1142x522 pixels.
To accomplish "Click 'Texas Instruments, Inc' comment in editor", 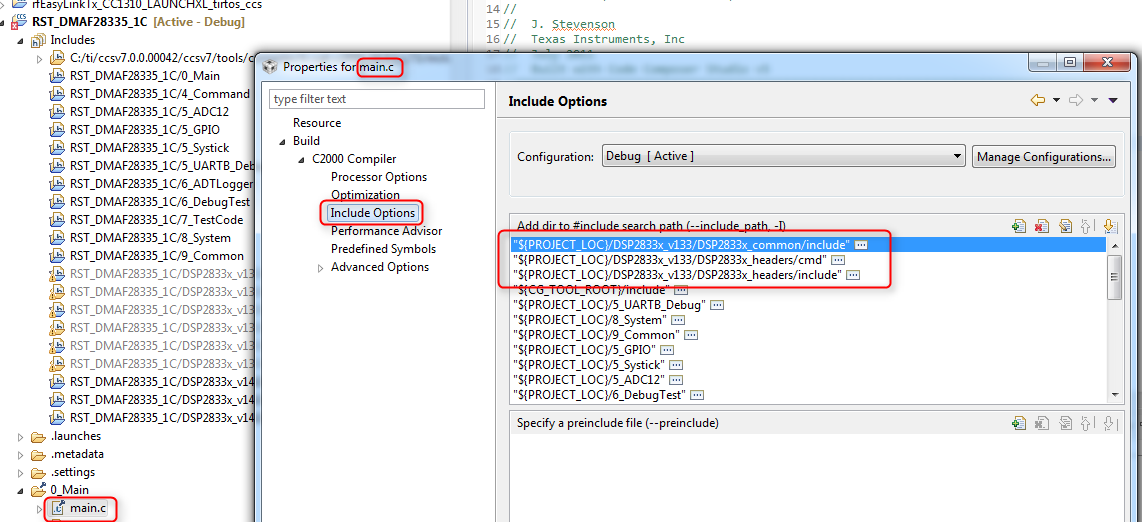I will point(607,39).
